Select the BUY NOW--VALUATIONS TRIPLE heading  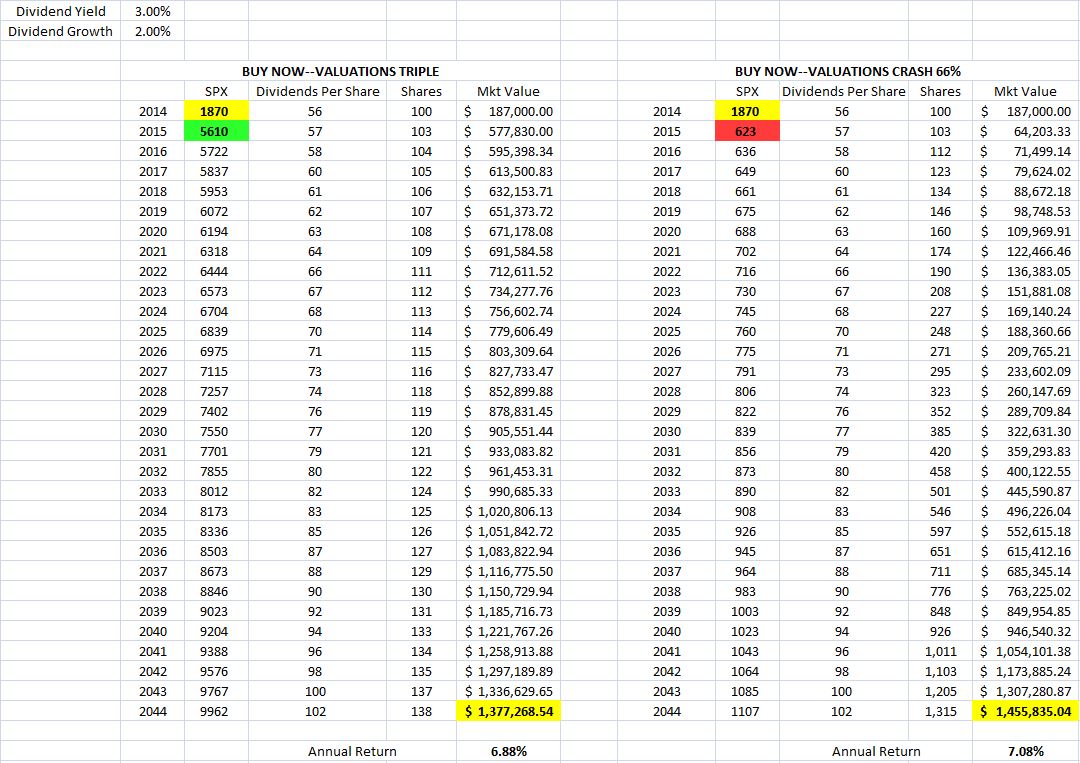coord(340,72)
